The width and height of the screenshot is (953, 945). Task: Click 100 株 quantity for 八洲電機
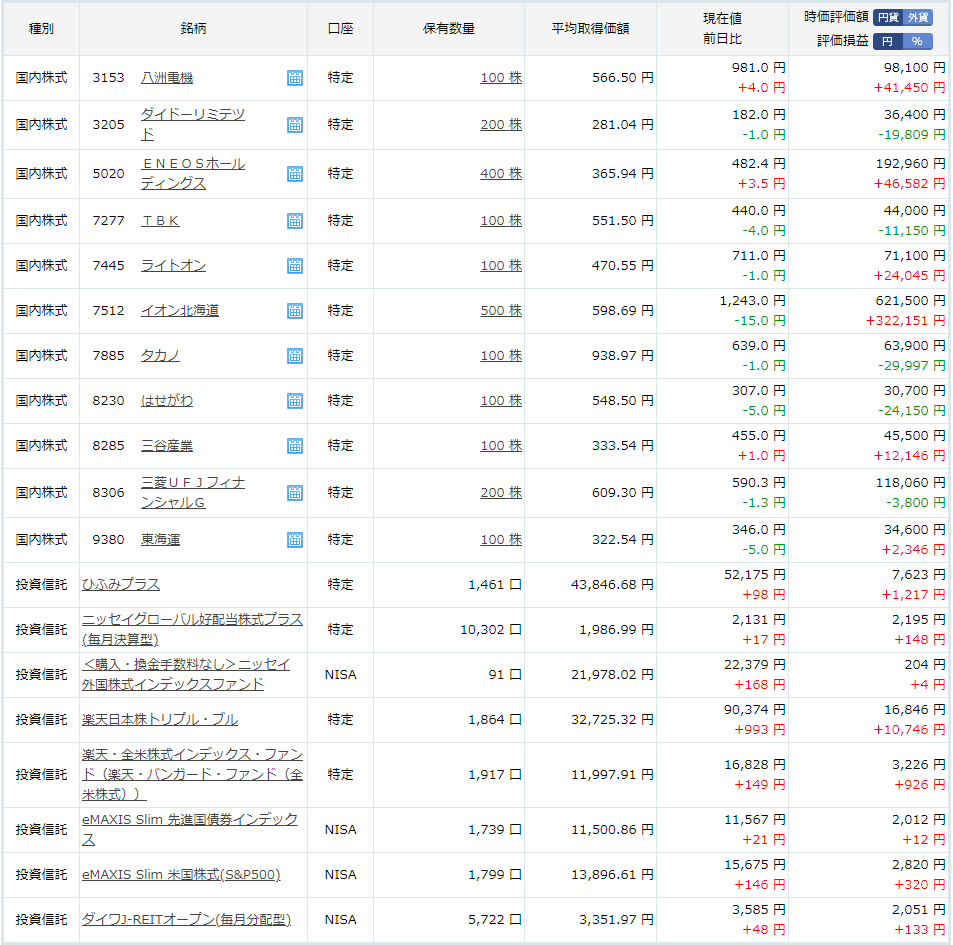click(x=501, y=78)
